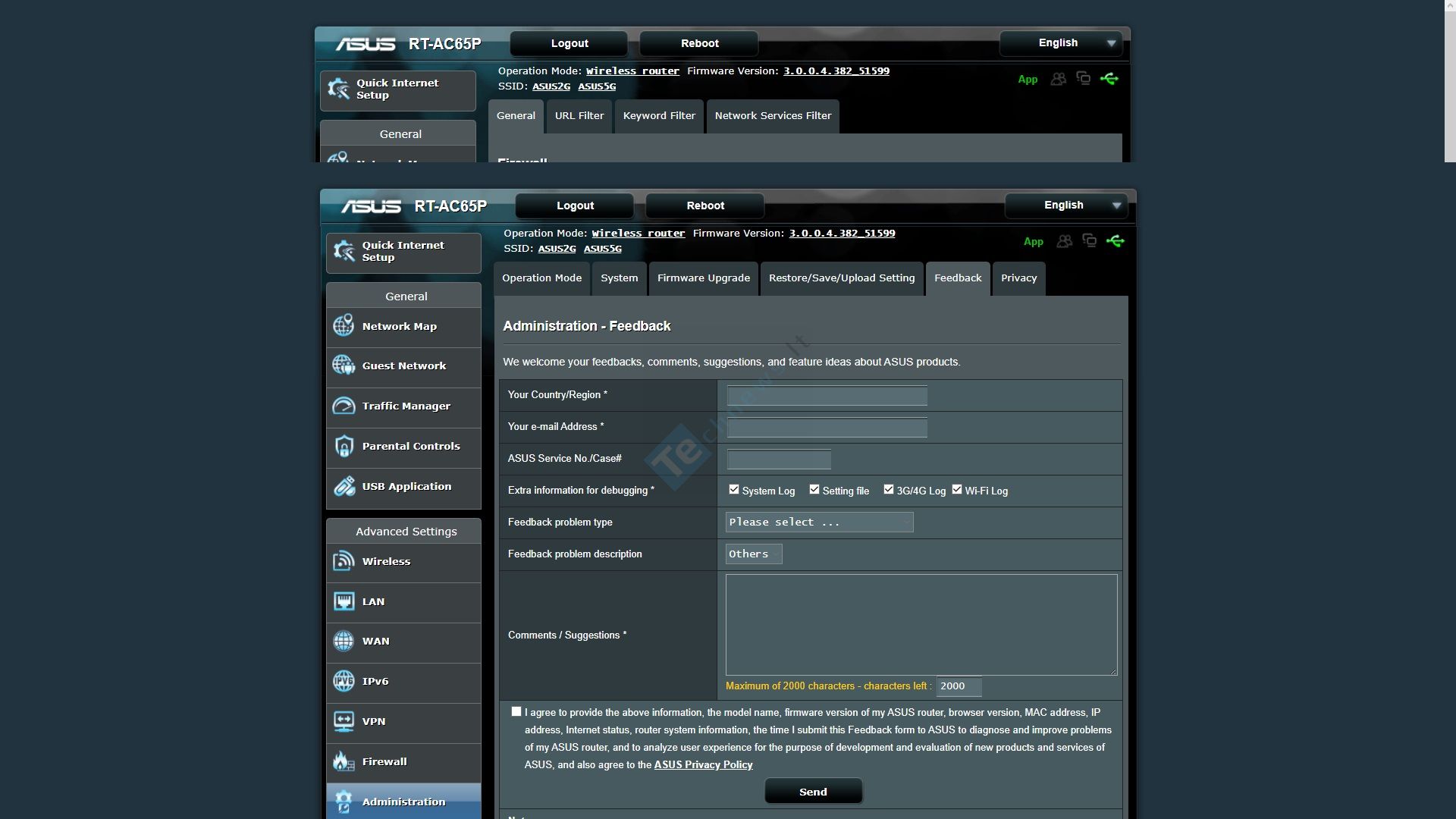Click the characters left counter field
This screenshot has width=1456, height=819.
pyautogui.click(x=959, y=686)
